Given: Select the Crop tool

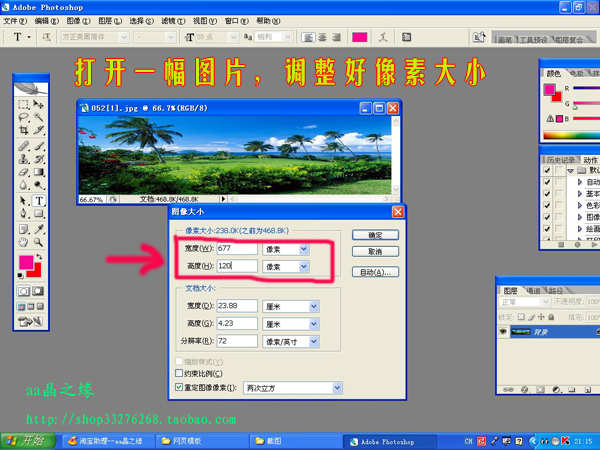Looking at the screenshot, I should [24, 130].
